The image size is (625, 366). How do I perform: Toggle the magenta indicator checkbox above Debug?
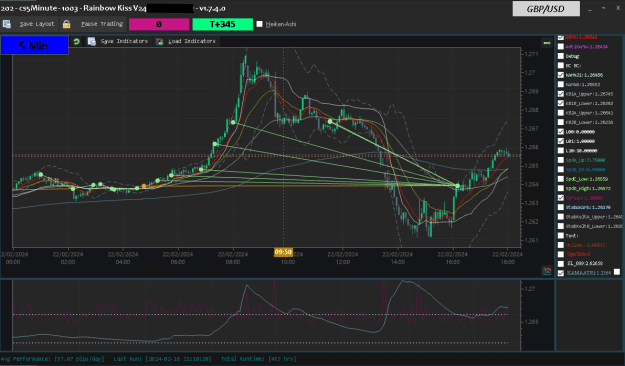click(x=561, y=47)
